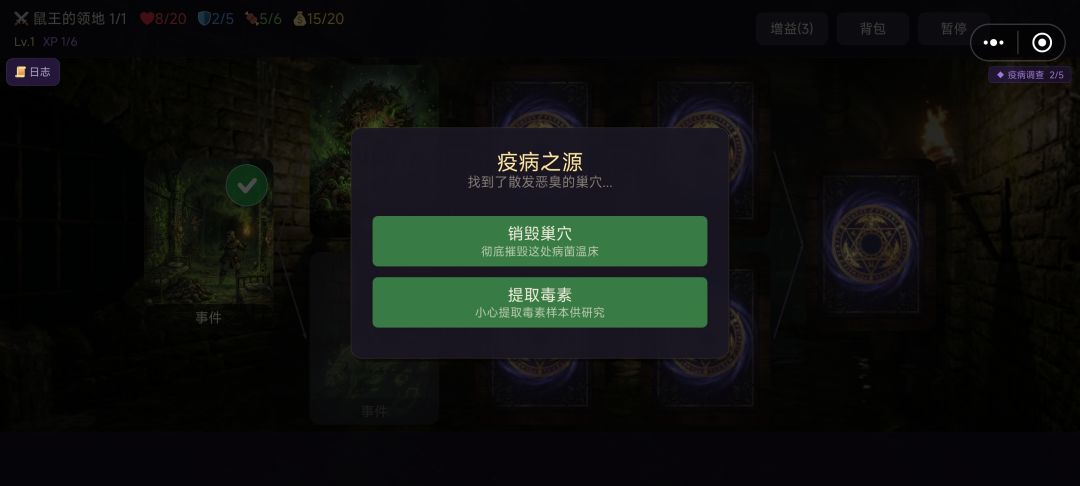Click the green checkmark on completed event
This screenshot has width=1080, height=486.
coord(247,185)
